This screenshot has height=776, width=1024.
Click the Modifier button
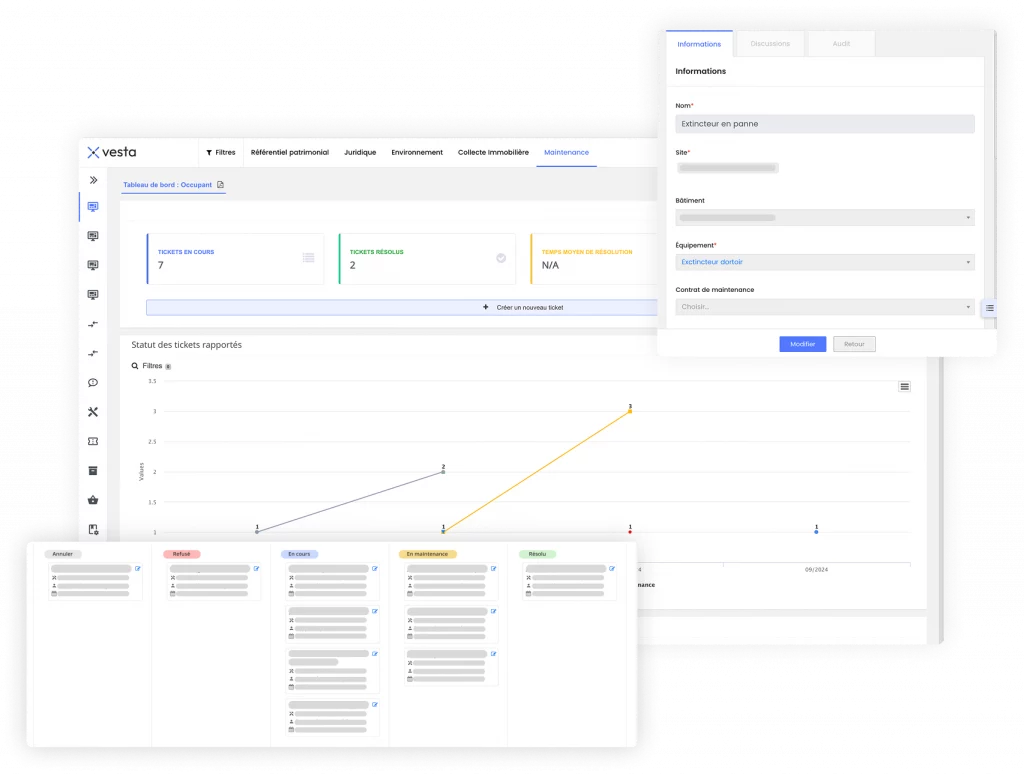pyautogui.click(x=802, y=344)
